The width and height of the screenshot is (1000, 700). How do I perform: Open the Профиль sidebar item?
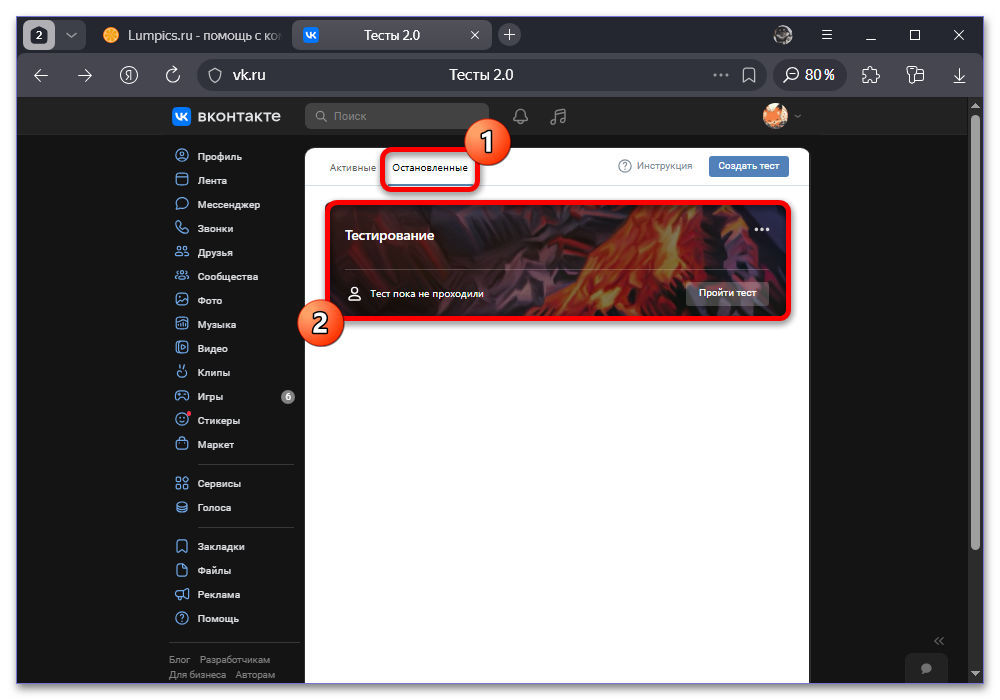pyautogui.click(x=209, y=156)
